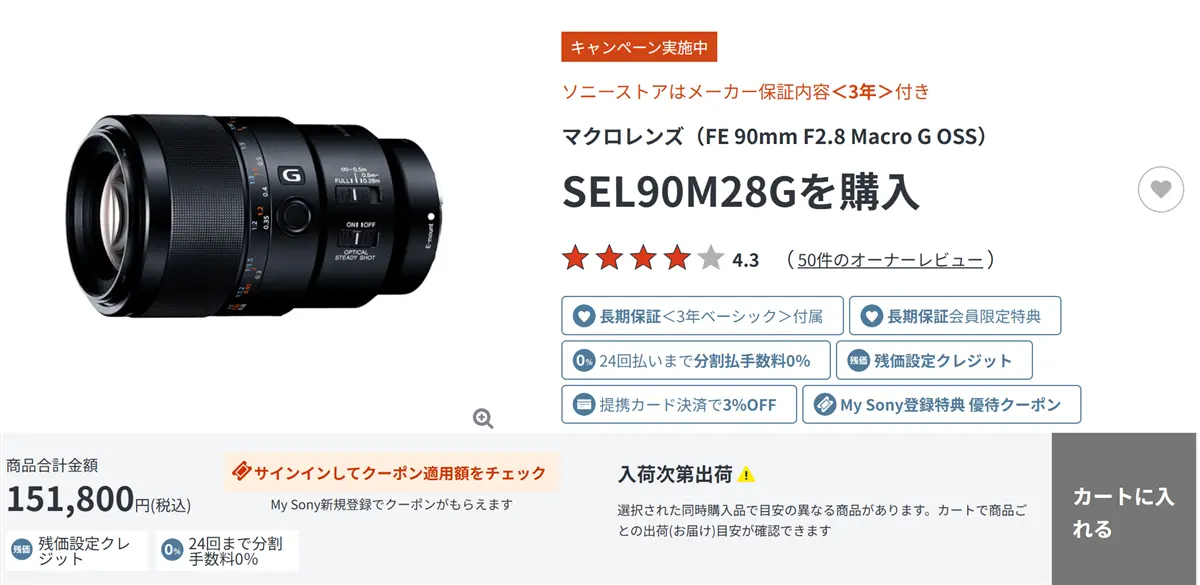Add the item to cart with カートに入れる
1200x585 pixels.
coord(1124,509)
